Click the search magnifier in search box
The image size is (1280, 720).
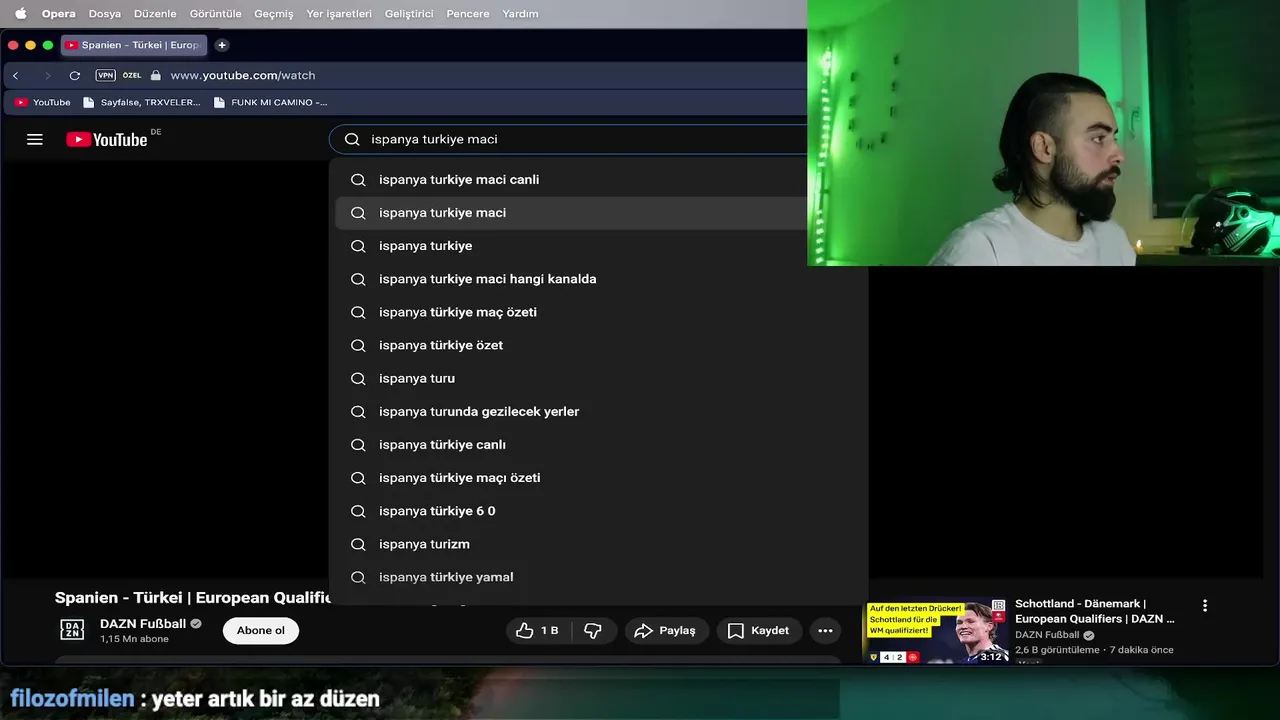pos(352,139)
